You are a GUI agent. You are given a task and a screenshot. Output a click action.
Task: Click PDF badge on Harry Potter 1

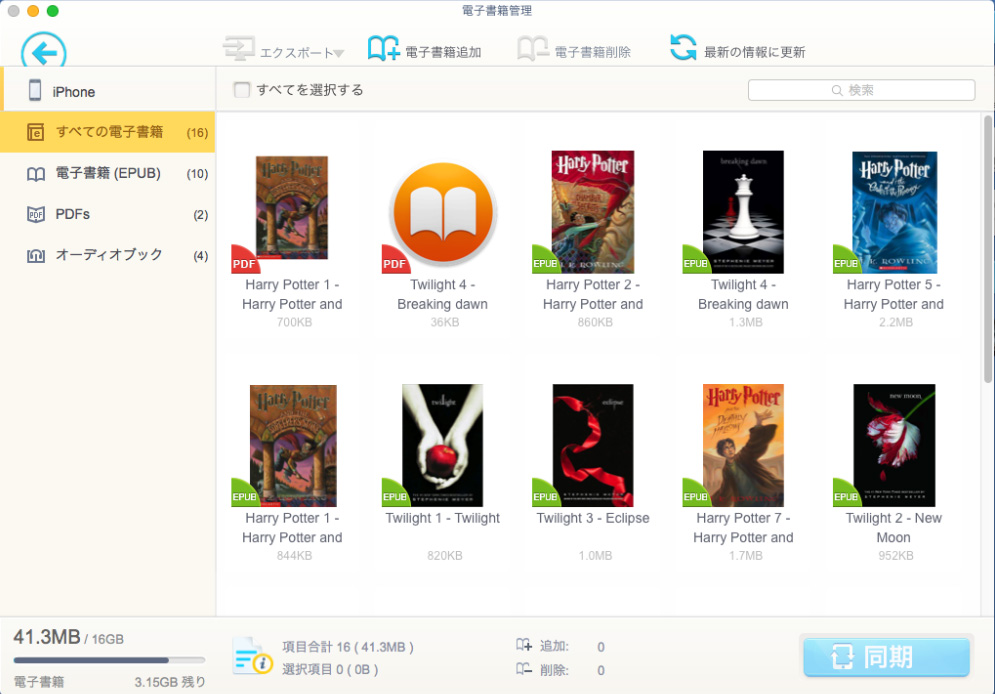[x=244, y=263]
